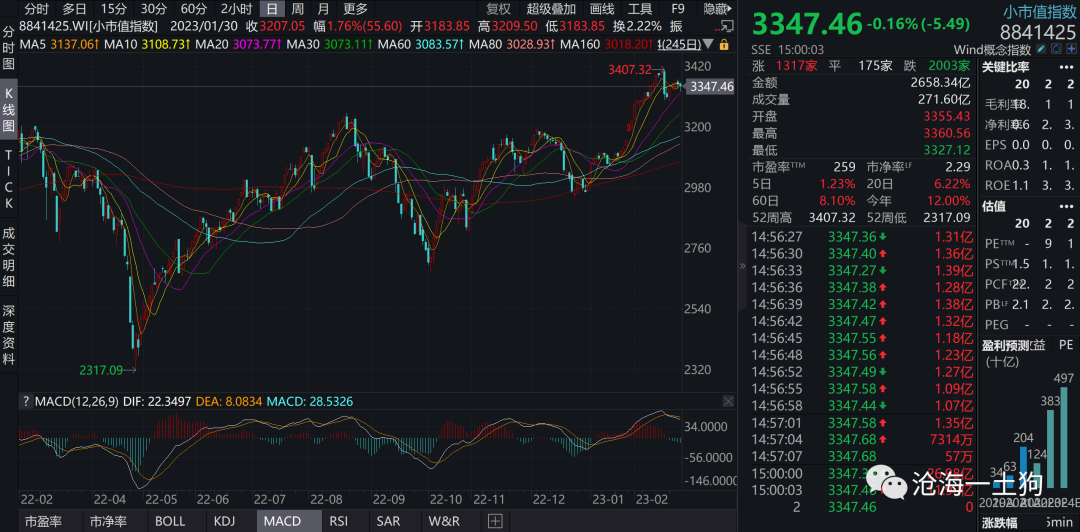
Task: Open MACD indicator help question mark
Action: [x=26, y=401]
